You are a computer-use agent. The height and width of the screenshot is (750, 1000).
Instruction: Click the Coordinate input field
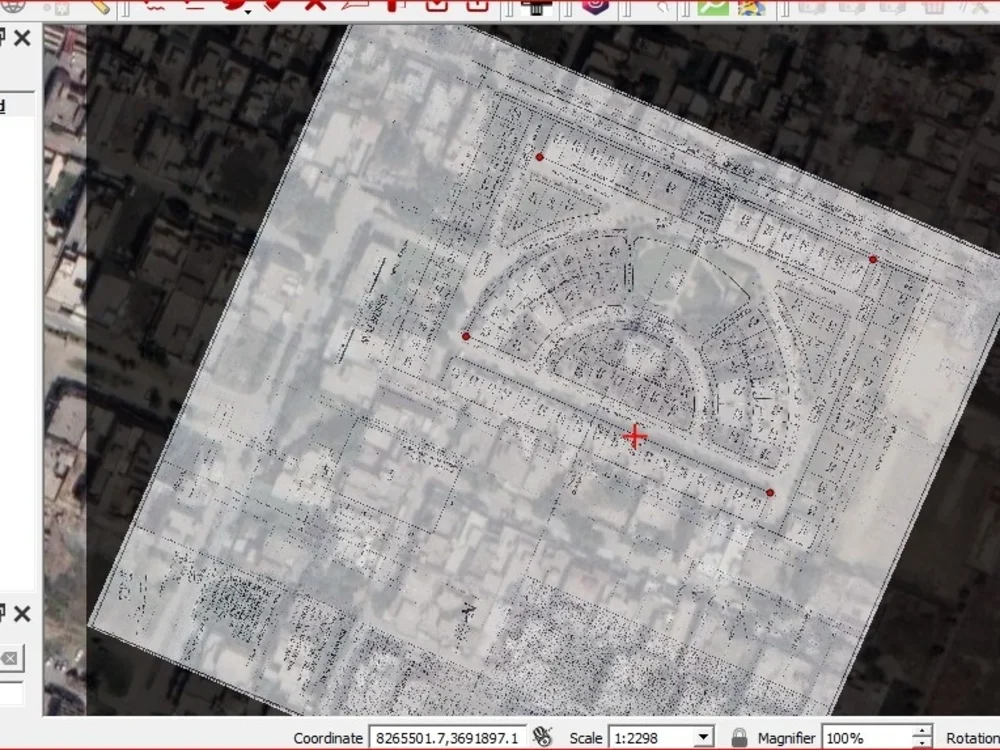click(448, 738)
